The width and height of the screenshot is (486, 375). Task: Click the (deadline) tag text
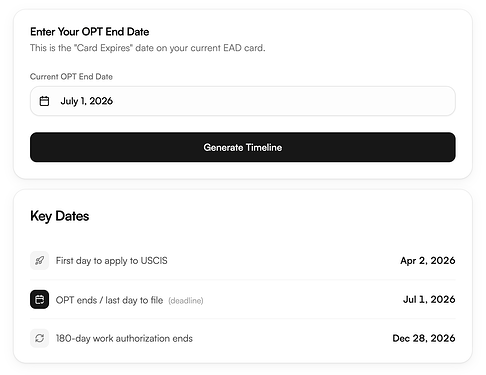pyautogui.click(x=186, y=301)
